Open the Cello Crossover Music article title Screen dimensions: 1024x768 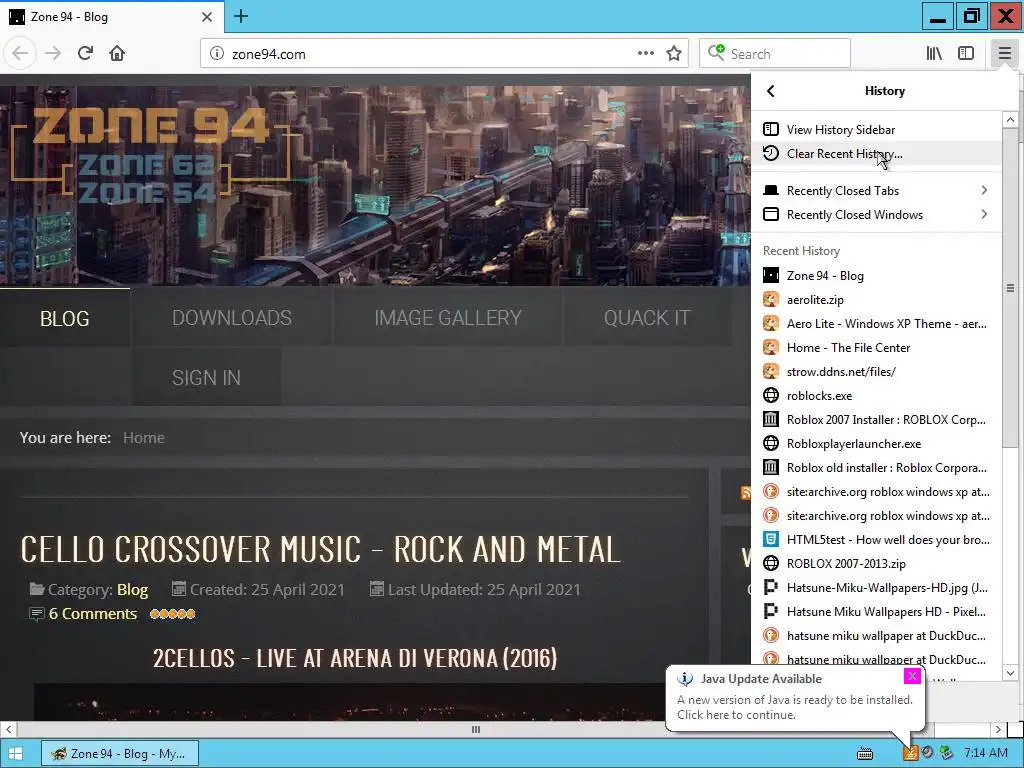[x=320, y=549]
